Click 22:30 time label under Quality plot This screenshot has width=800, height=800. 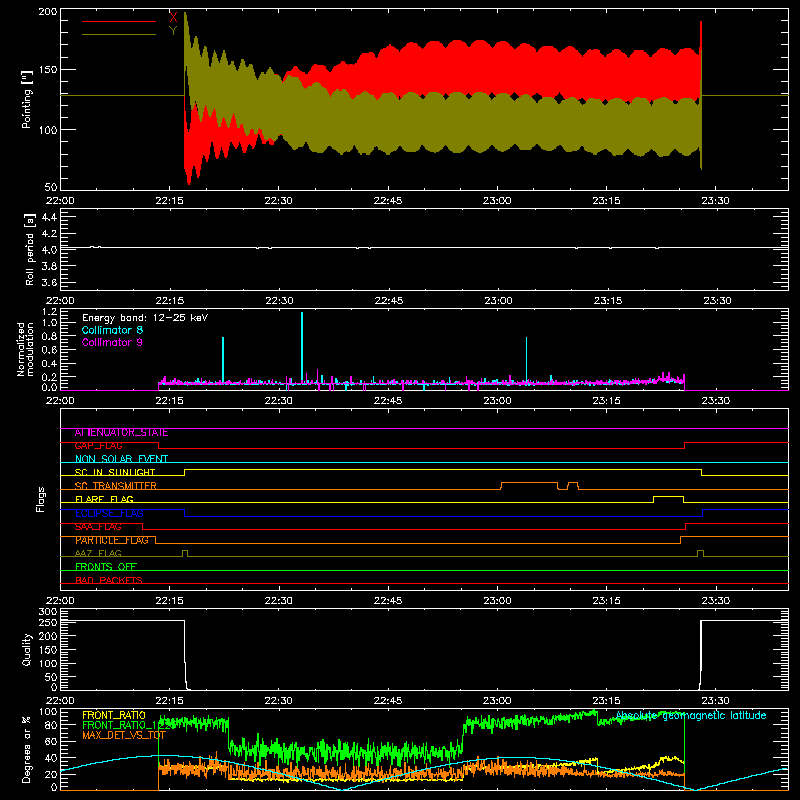(279, 701)
